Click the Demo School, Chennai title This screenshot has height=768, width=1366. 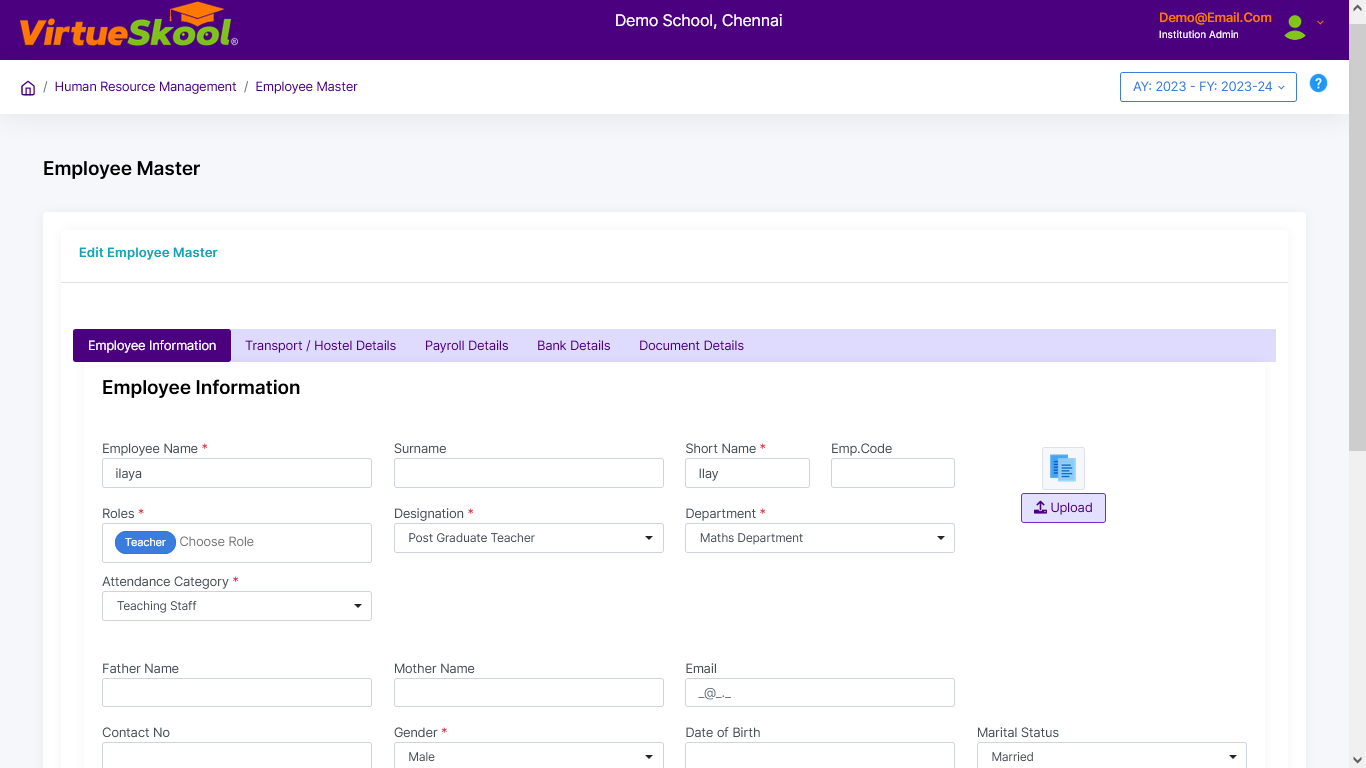click(699, 20)
